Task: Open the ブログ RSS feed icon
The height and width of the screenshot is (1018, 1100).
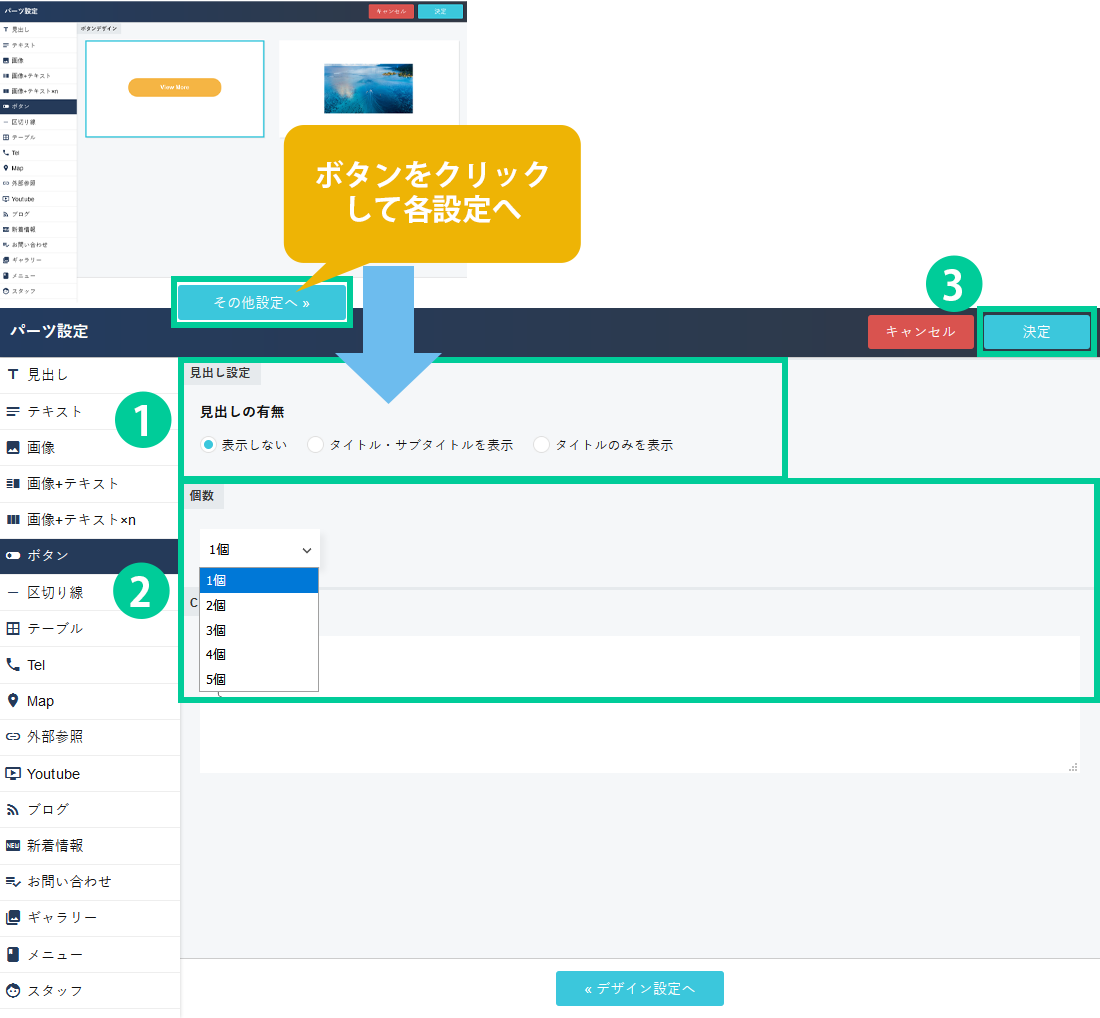Action: coord(13,810)
